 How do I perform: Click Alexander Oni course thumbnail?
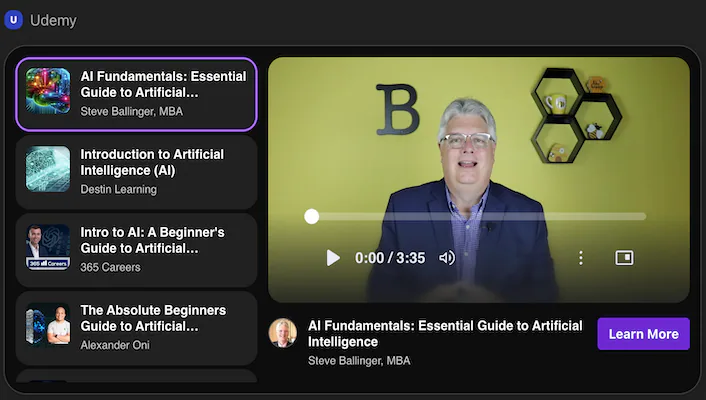(x=48, y=325)
